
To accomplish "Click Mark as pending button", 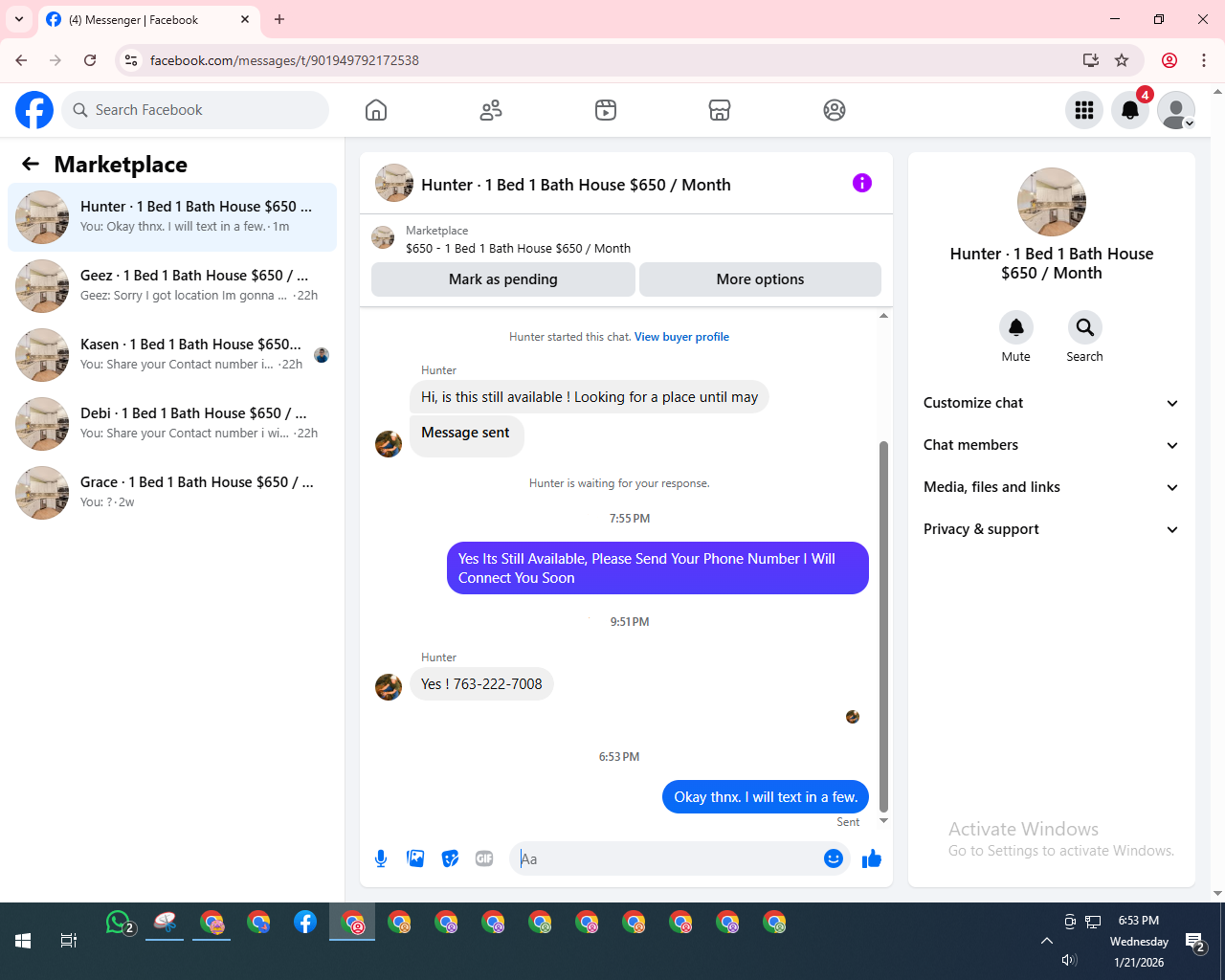I will pos(503,279).
